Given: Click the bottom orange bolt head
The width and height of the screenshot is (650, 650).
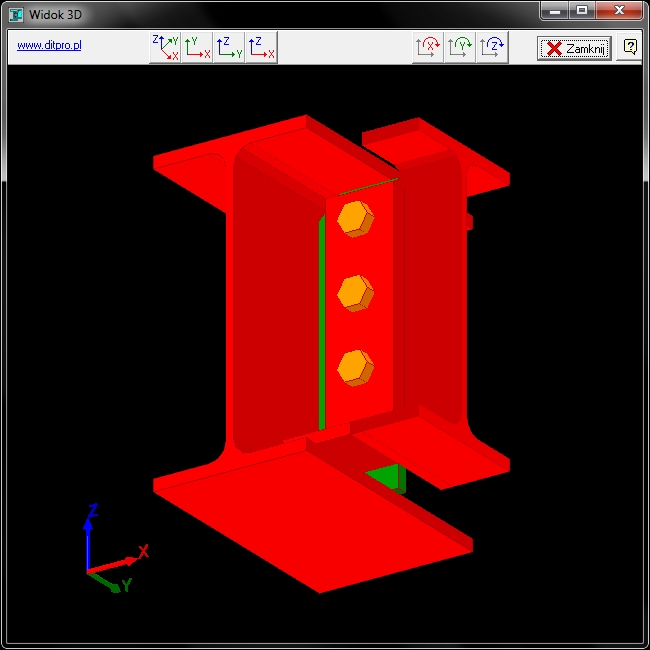Looking at the screenshot, I should point(356,368).
